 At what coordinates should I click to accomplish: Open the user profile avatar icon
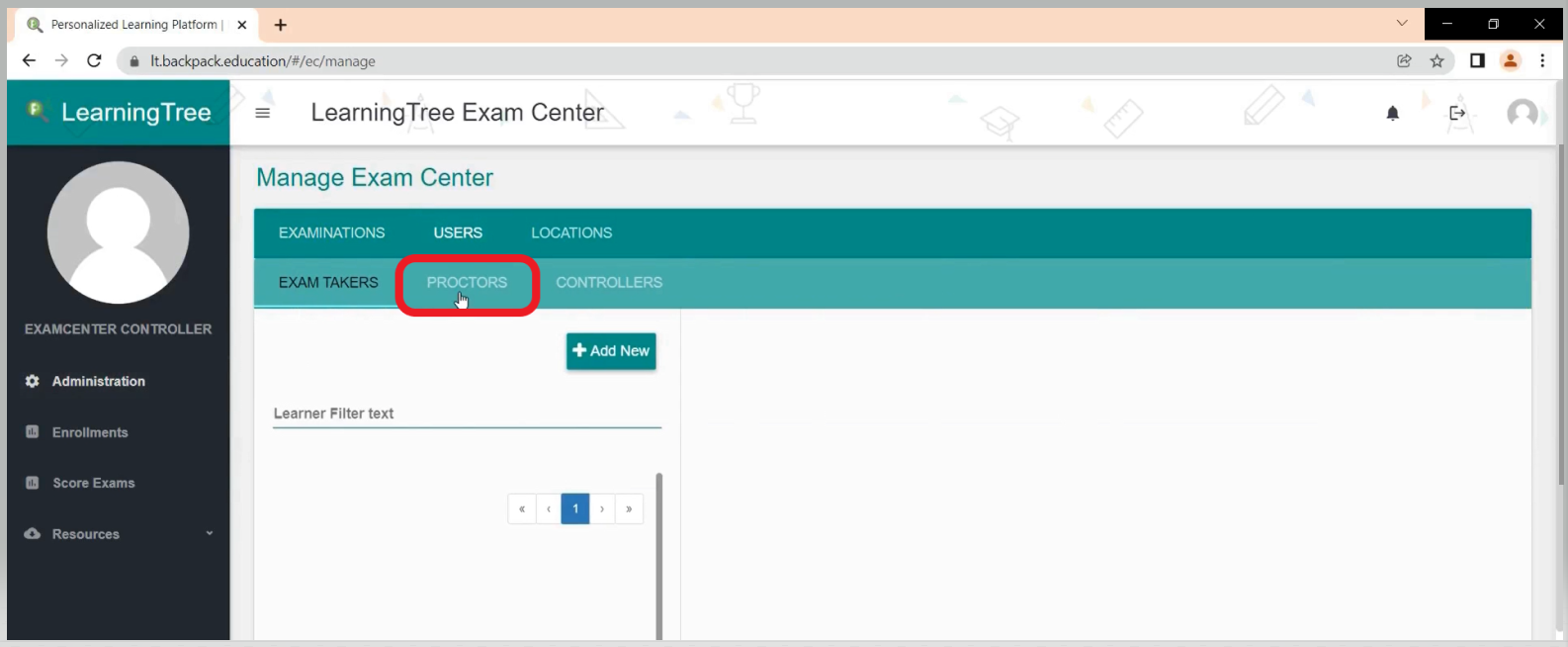point(1522,114)
